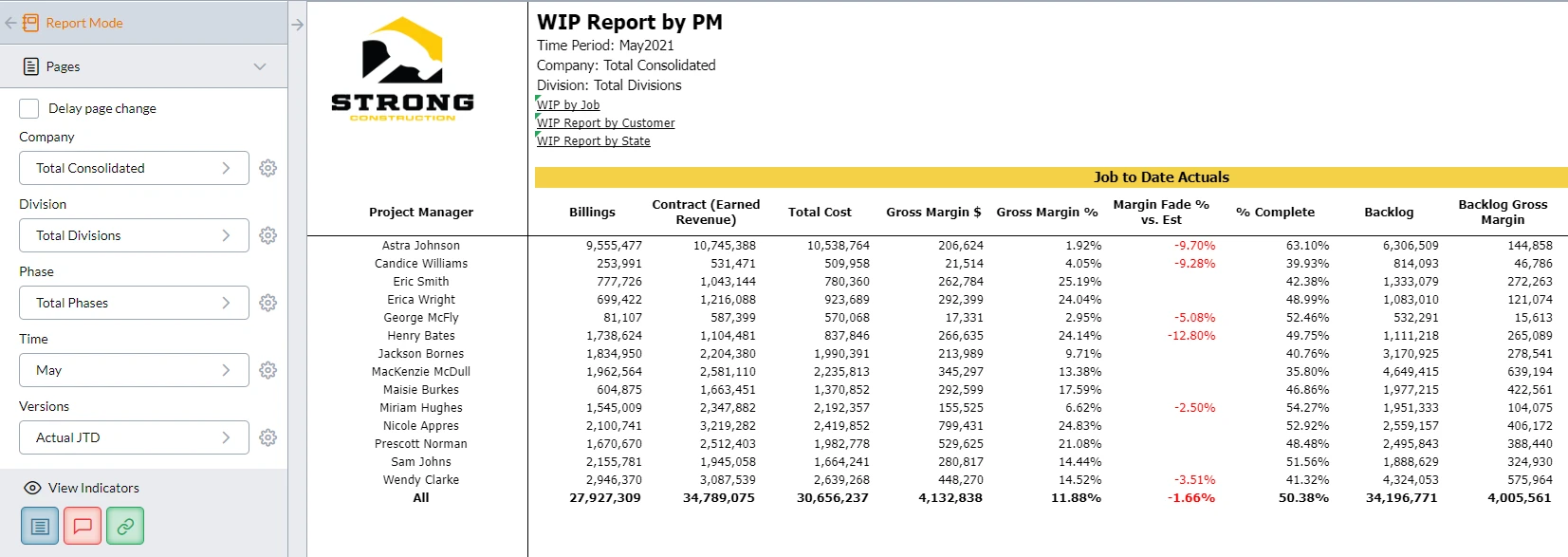This screenshot has width=1568, height=557.
Task: Click Astra Johnson's billings value 9,555,477
Action: pos(614,246)
